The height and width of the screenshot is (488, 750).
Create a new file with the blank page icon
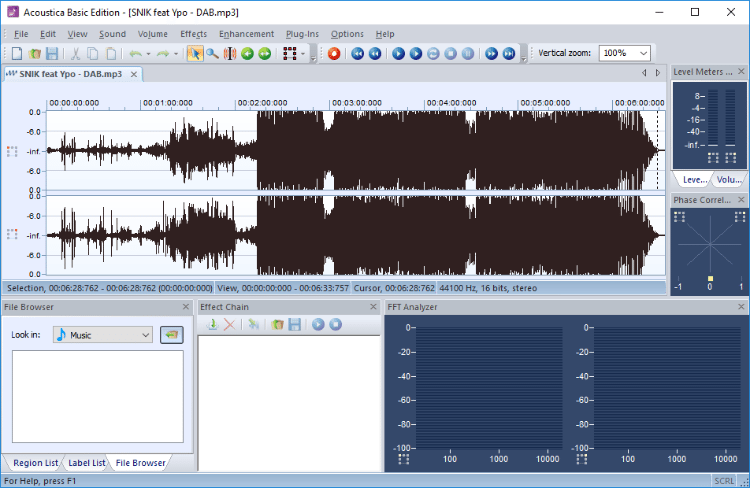coord(17,53)
